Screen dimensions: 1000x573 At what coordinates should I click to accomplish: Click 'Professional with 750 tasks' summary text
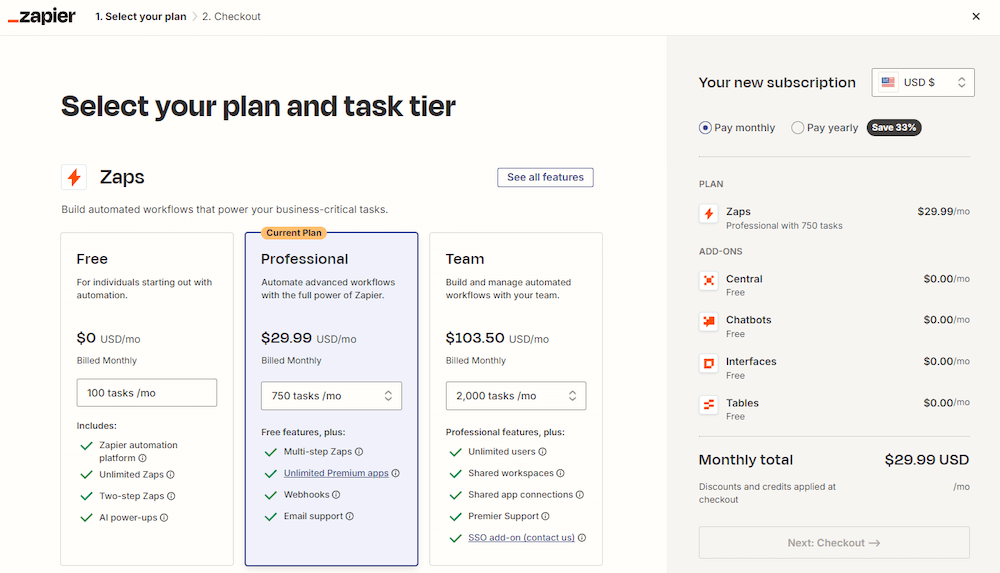pos(784,226)
